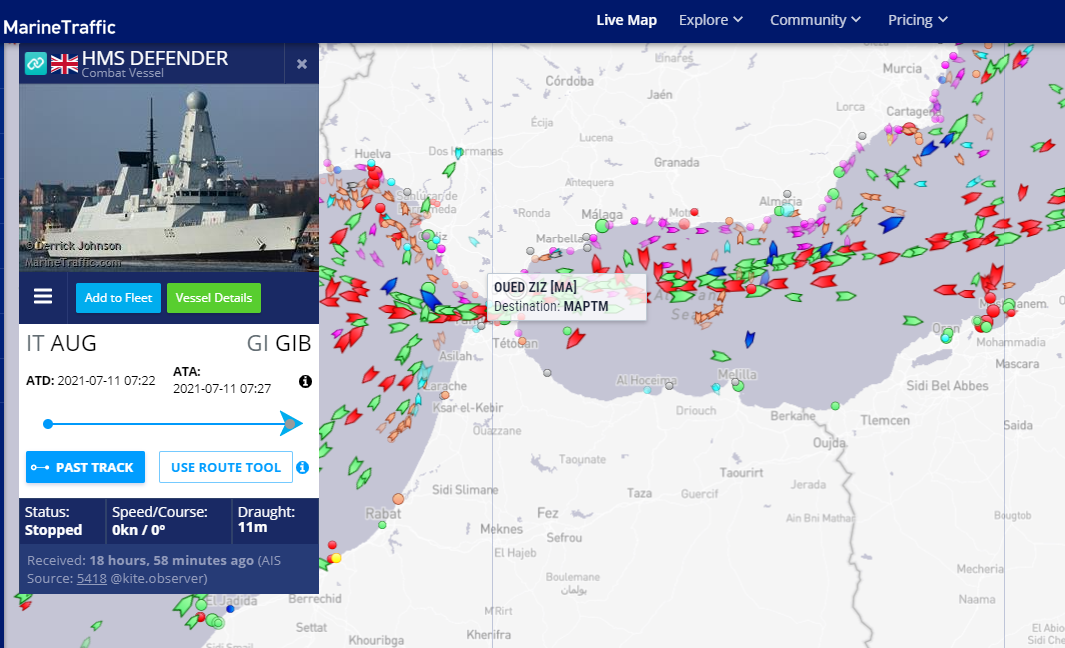Image resolution: width=1065 pixels, height=648 pixels.
Task: Open the Community dropdown
Action: tap(815, 20)
